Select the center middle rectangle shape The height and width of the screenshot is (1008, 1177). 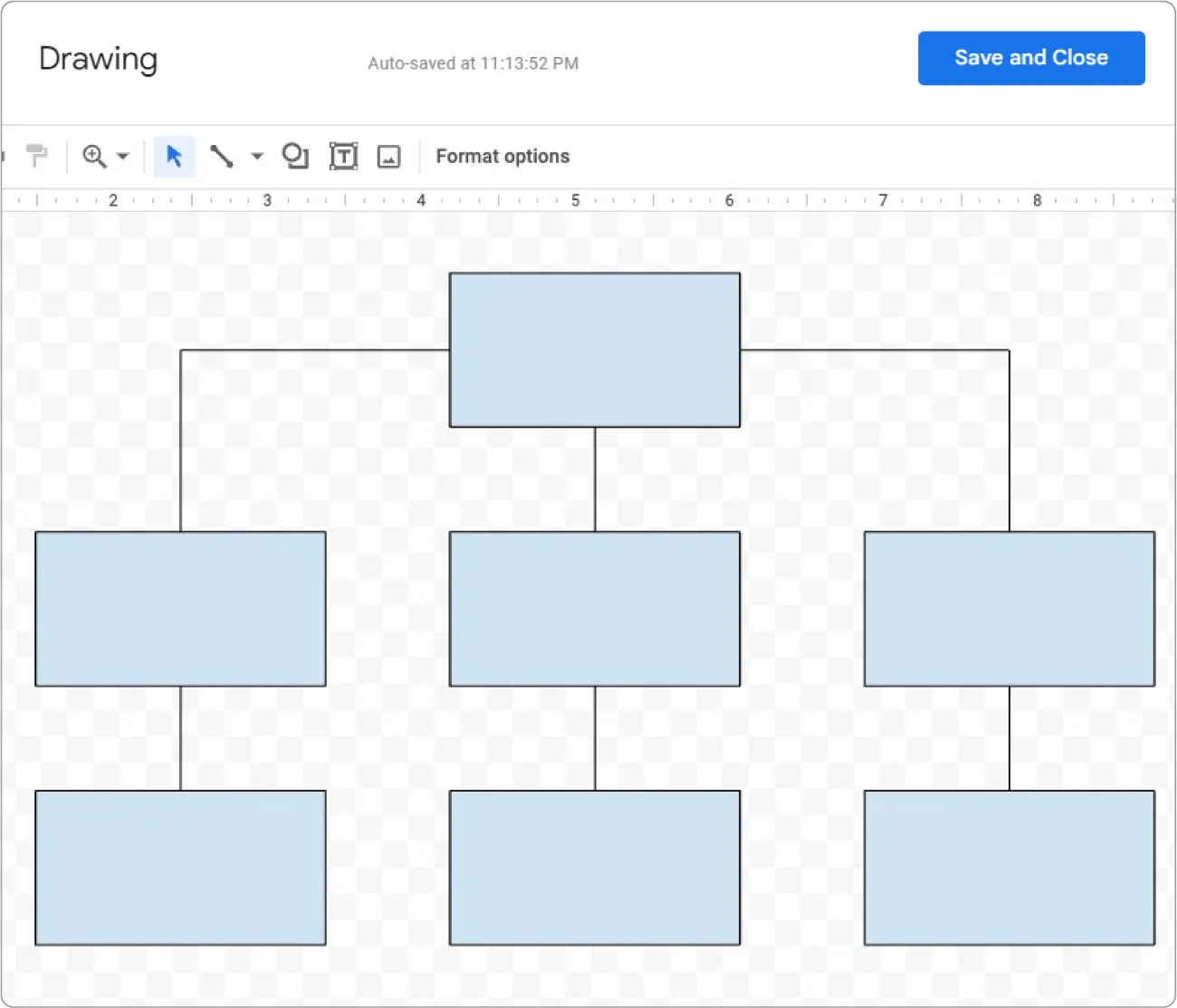[594, 608]
